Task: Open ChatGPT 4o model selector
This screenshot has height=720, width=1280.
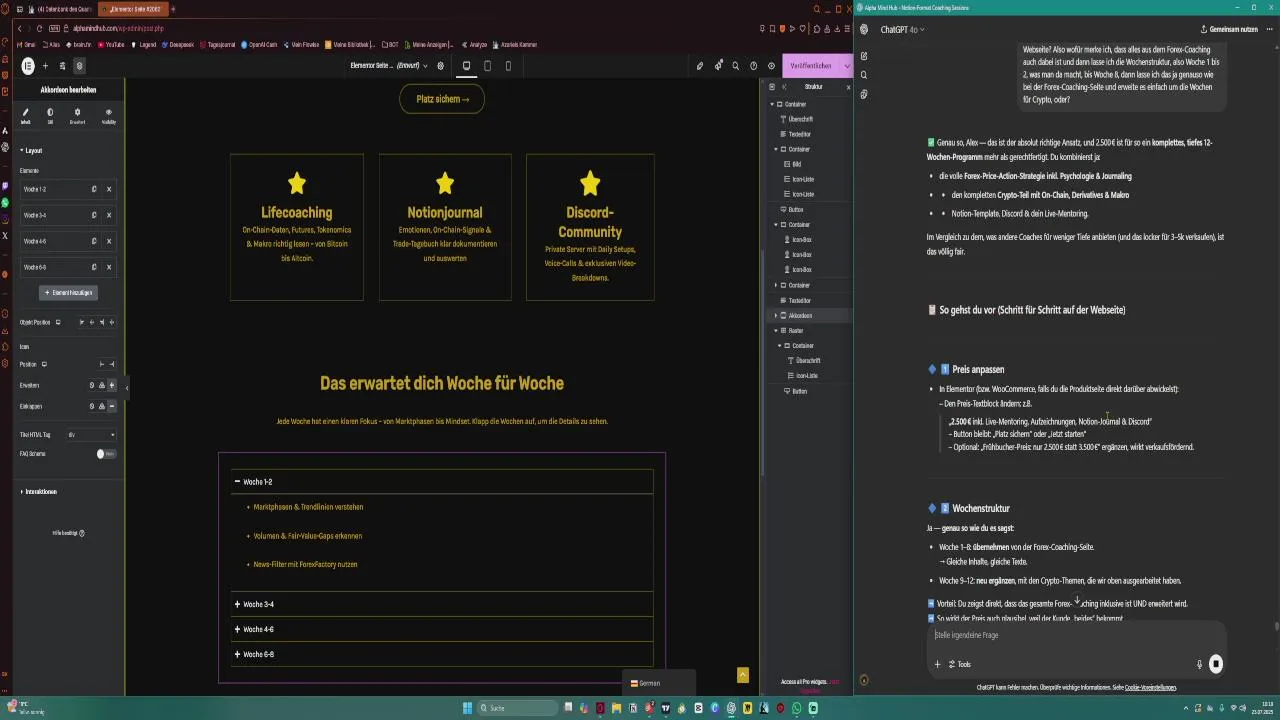Action: tap(902, 30)
